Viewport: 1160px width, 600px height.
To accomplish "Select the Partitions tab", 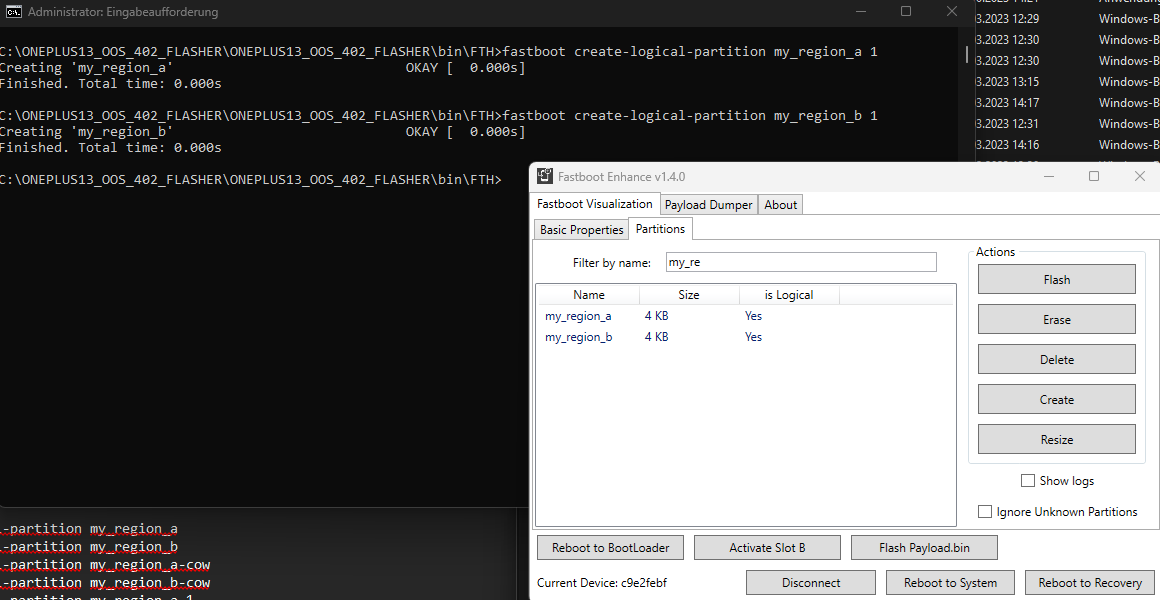I will [660, 229].
